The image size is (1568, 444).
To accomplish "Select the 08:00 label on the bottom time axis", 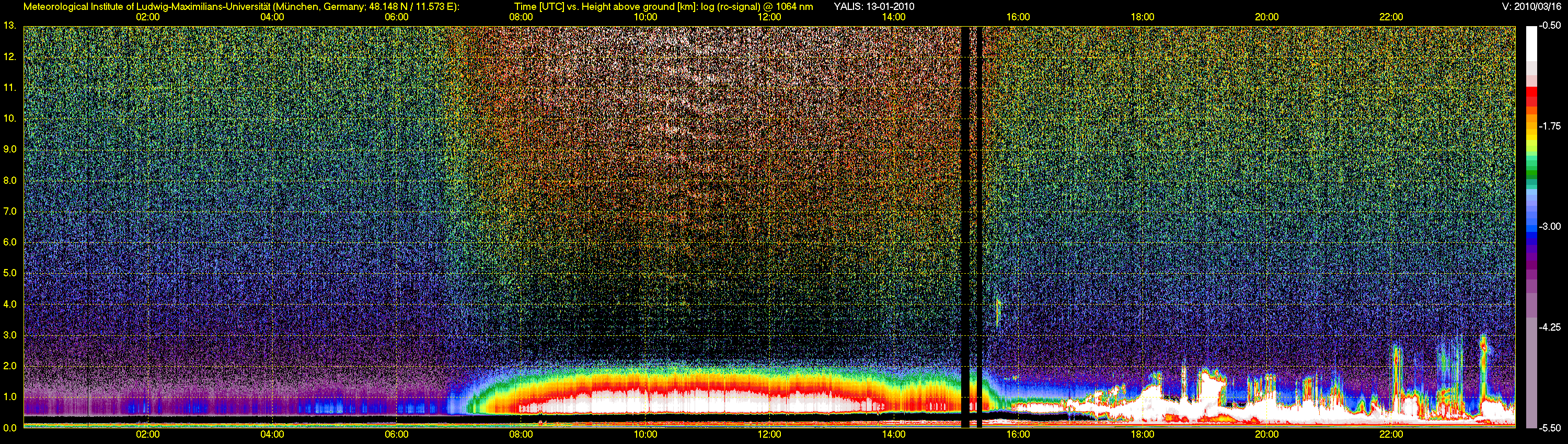I will 521,434.
